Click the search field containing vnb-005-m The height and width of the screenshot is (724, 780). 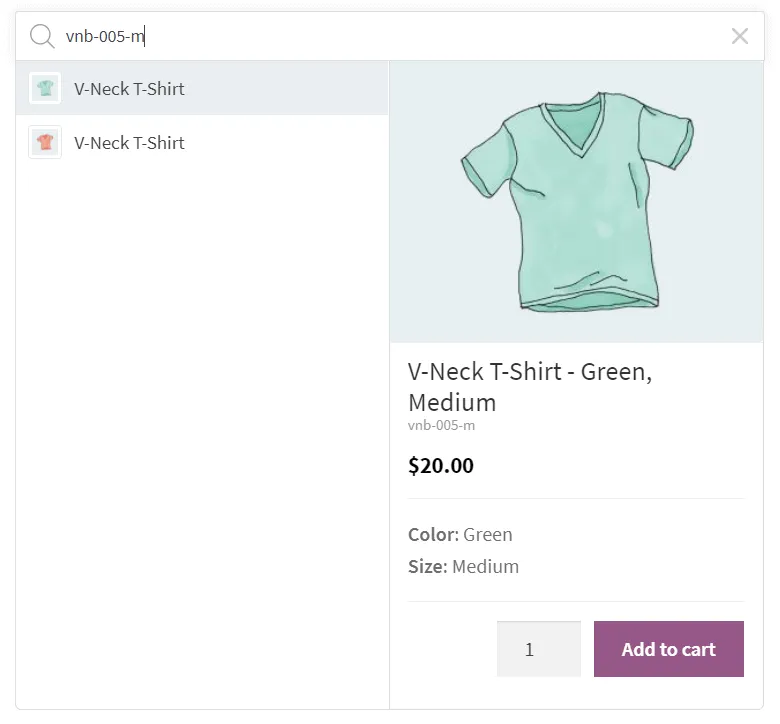393,36
